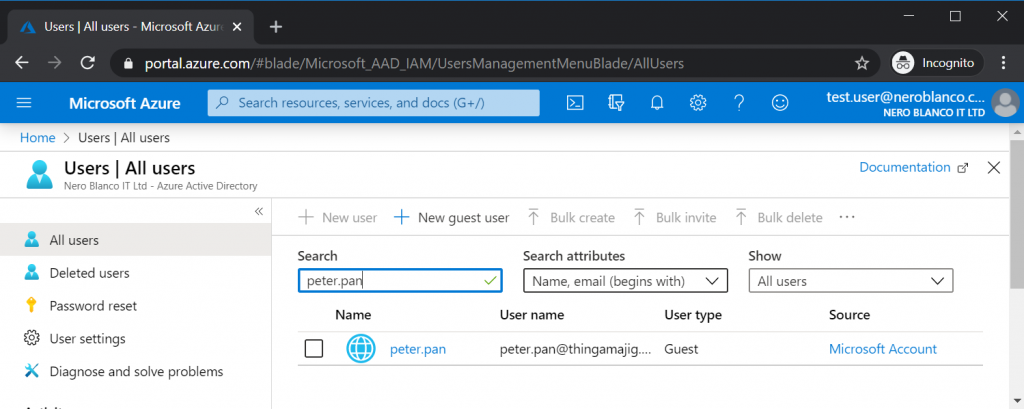Open a new browser tab with plus
The width and height of the screenshot is (1024, 409).
(x=276, y=27)
